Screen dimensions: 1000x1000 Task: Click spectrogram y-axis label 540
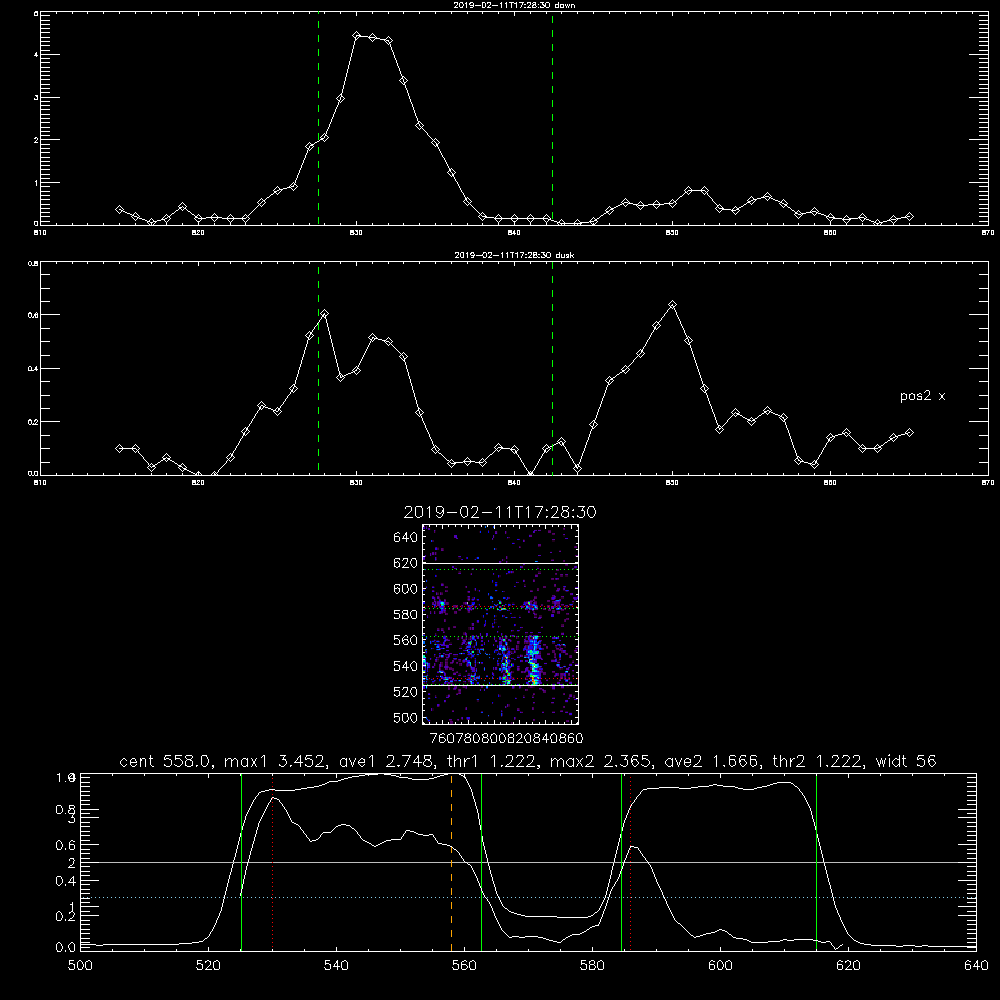(x=406, y=666)
